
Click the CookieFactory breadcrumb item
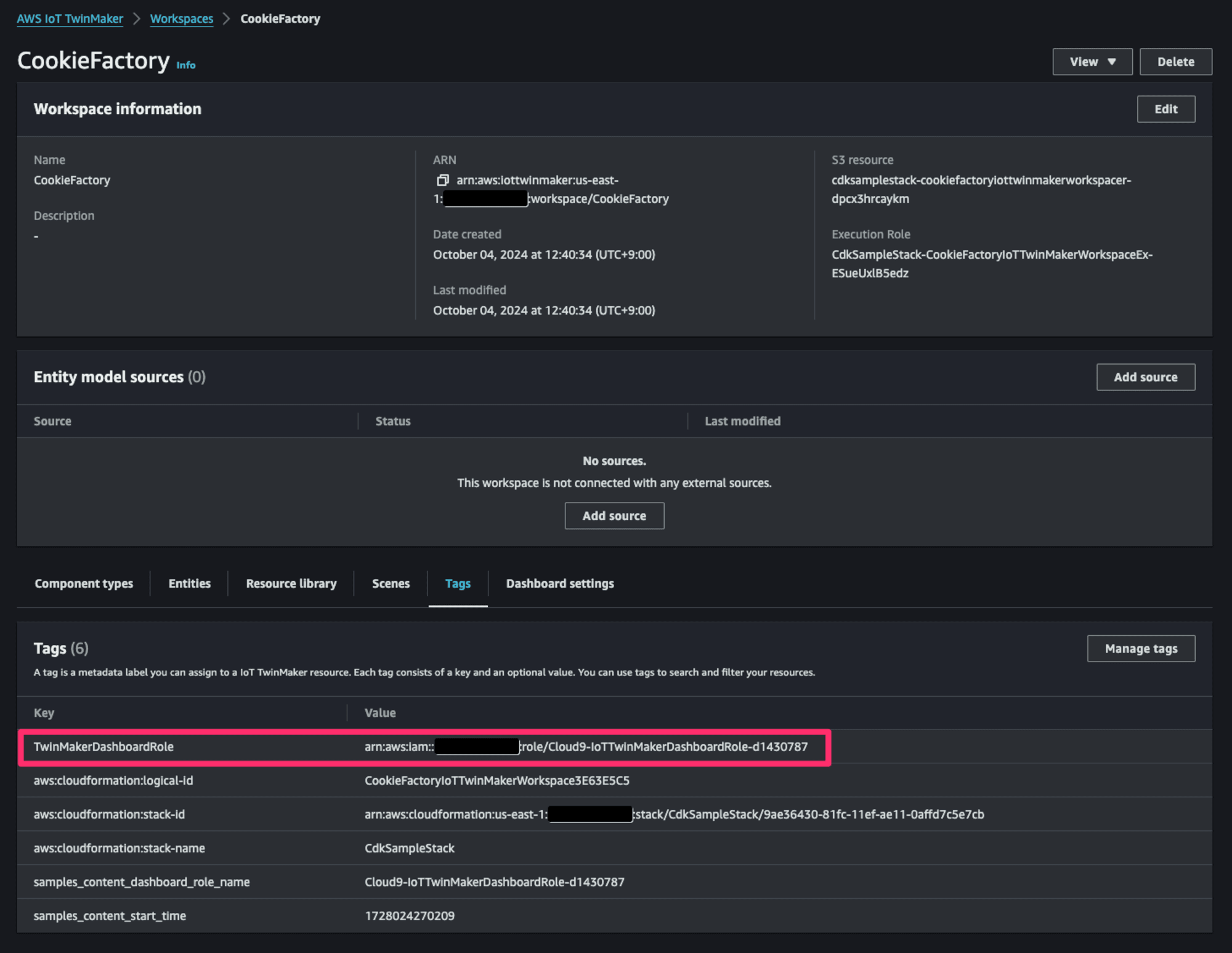pyautogui.click(x=280, y=18)
